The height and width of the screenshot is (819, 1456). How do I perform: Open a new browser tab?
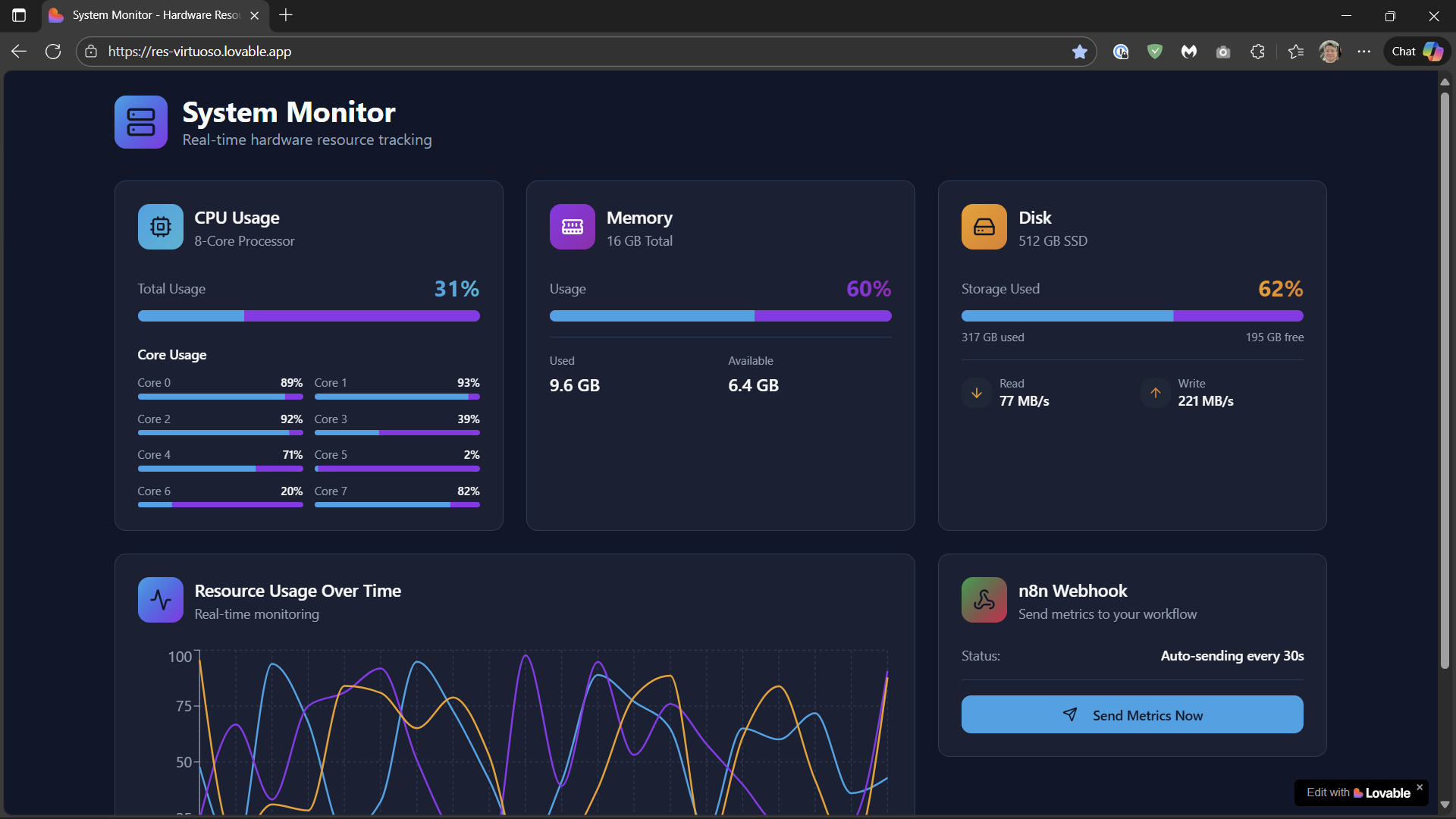tap(286, 15)
